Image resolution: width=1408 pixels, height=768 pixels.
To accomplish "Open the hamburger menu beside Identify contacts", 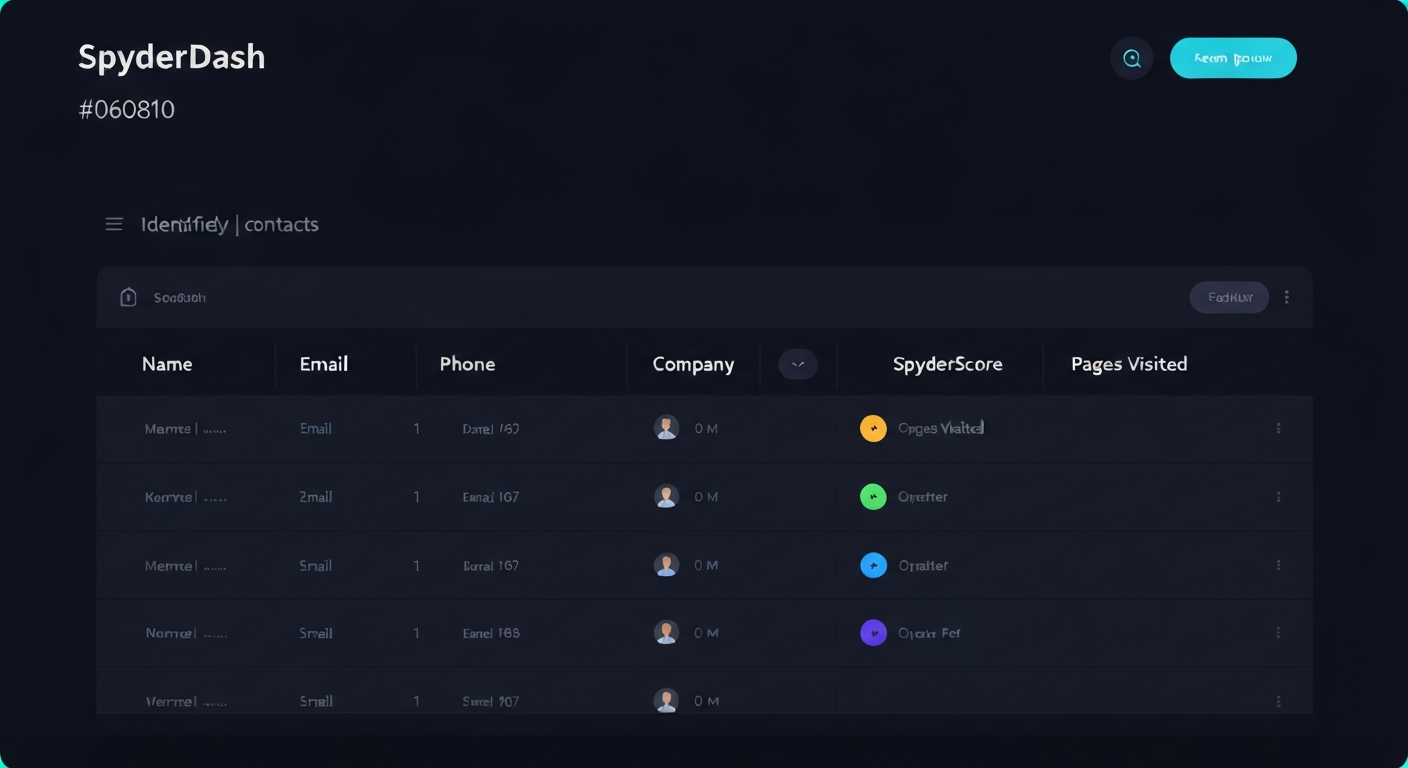I will point(114,224).
